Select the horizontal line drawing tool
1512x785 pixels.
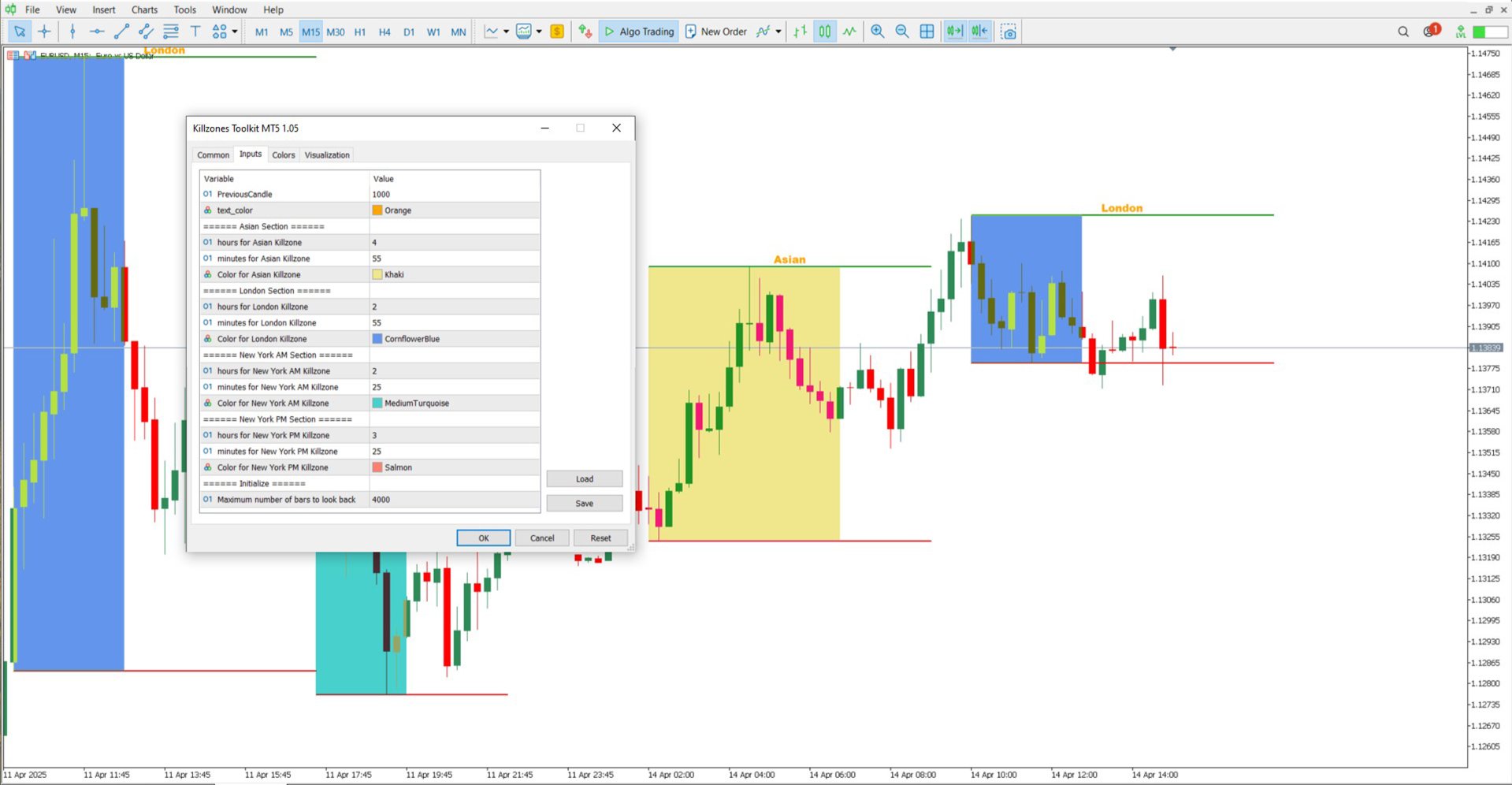point(97,32)
